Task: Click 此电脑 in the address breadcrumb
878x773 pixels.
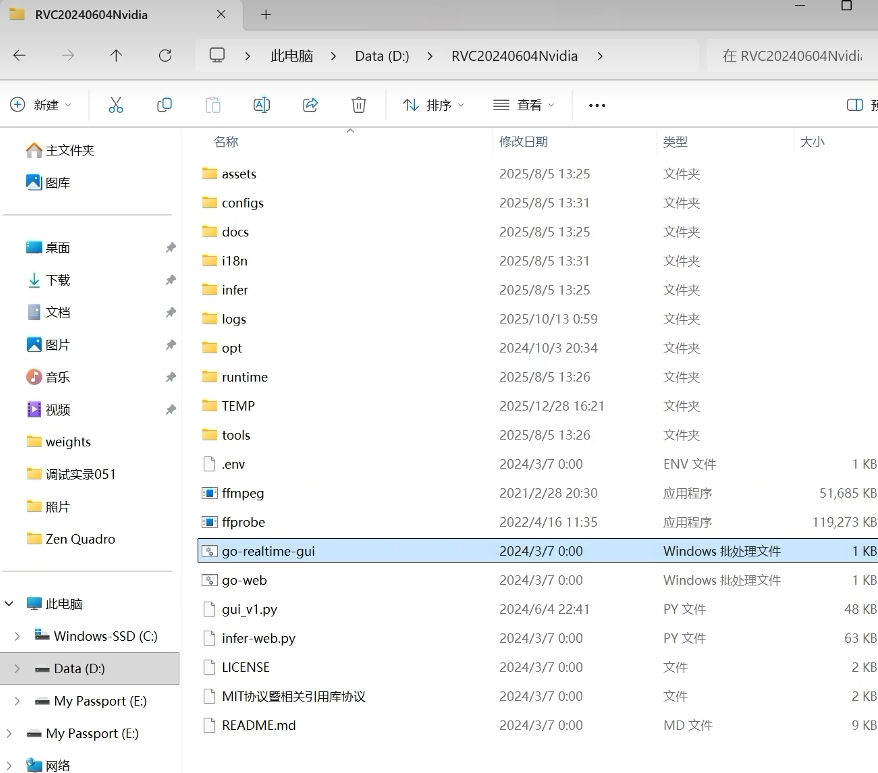Action: click(291, 56)
